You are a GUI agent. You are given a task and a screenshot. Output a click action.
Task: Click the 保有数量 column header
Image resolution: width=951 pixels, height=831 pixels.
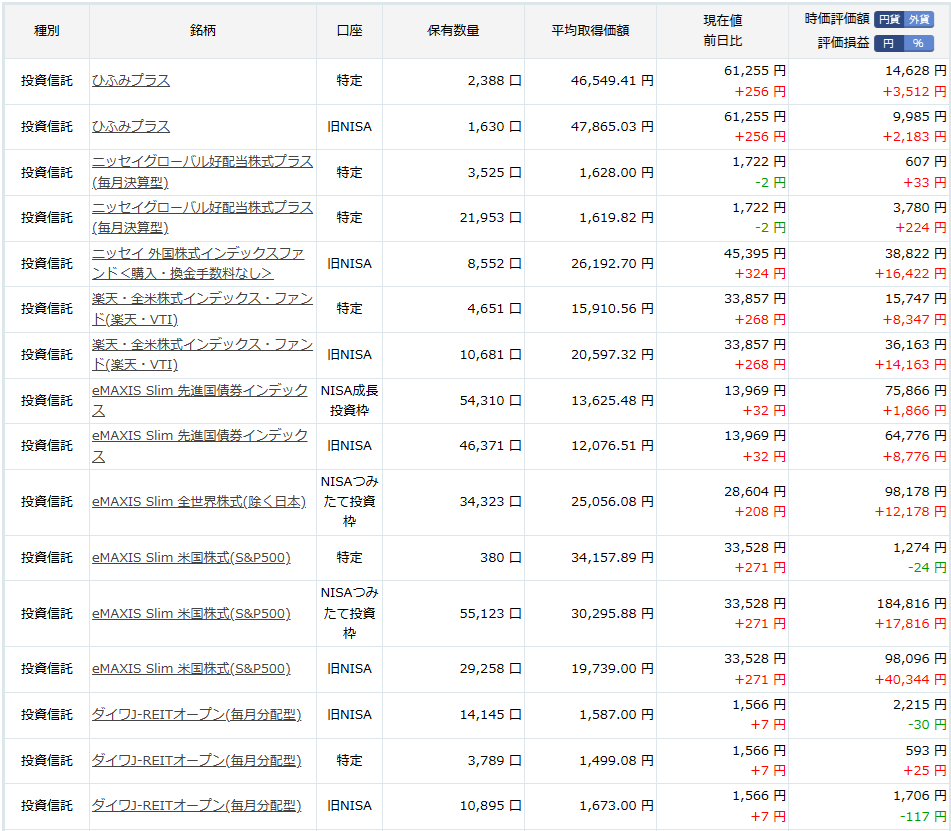tap(453, 31)
